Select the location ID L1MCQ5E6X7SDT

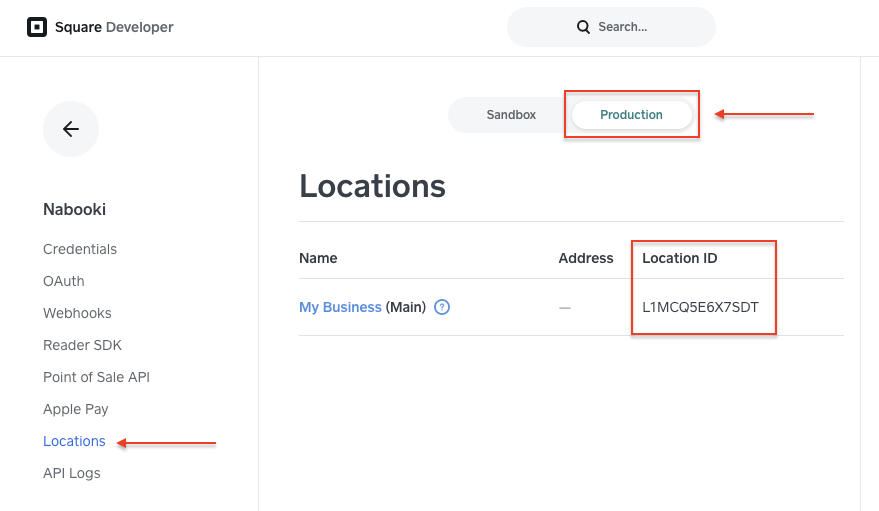point(700,307)
